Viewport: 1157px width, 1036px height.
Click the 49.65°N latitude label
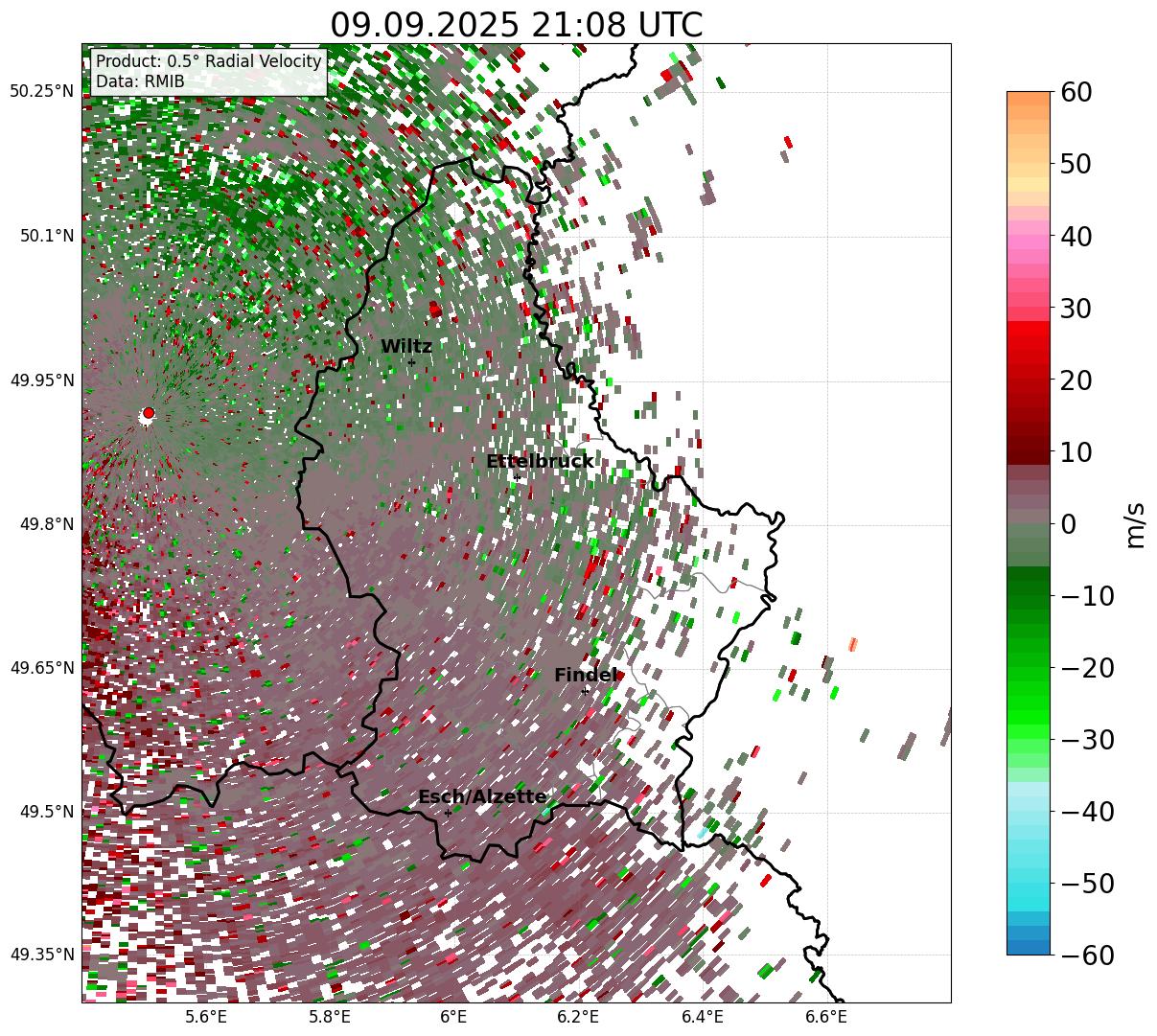pos(42,668)
